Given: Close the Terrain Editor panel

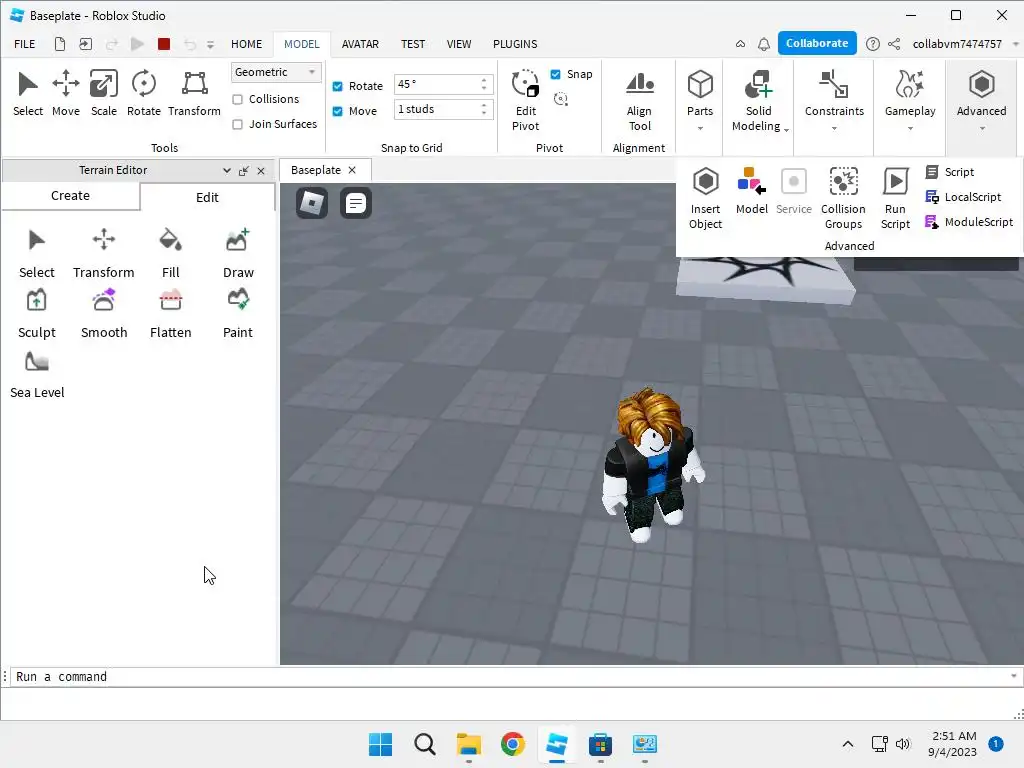Looking at the screenshot, I should pos(261,170).
